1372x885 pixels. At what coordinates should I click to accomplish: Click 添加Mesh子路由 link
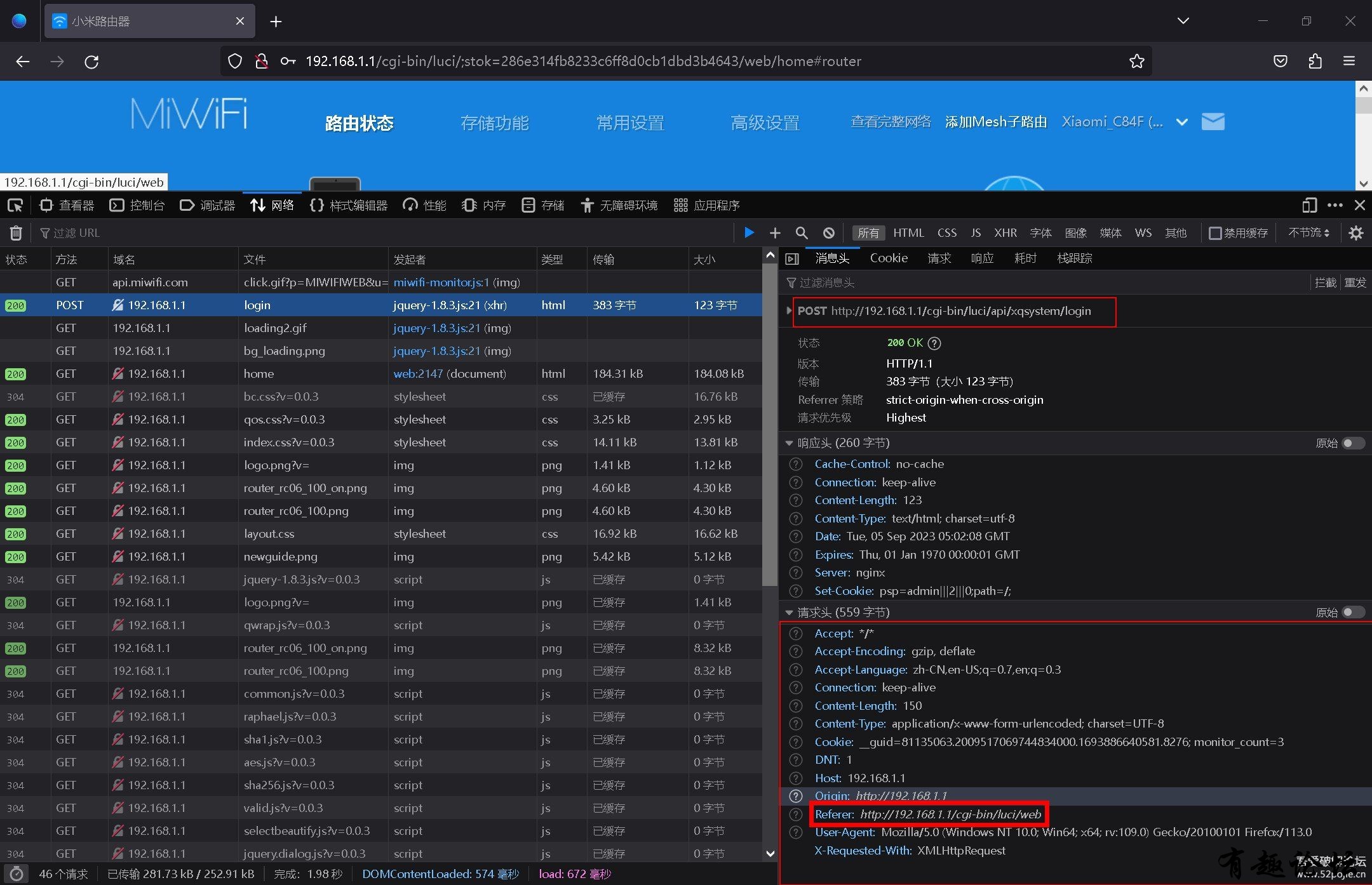[x=996, y=121]
